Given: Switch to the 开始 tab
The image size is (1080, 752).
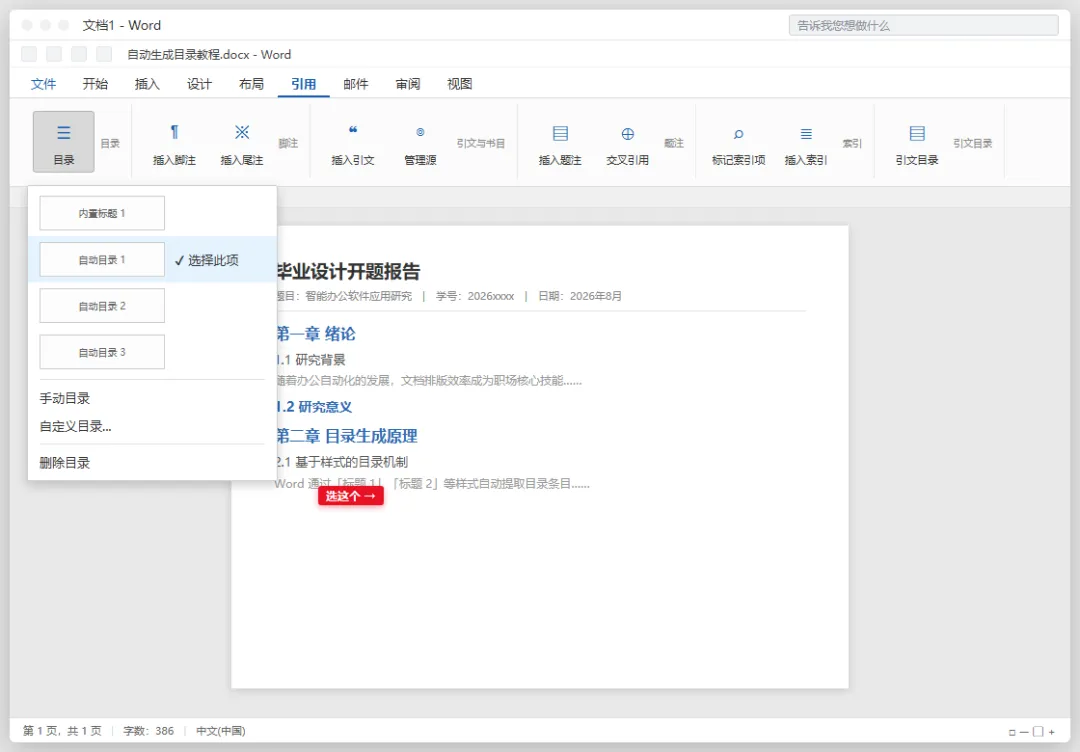Looking at the screenshot, I should (95, 84).
